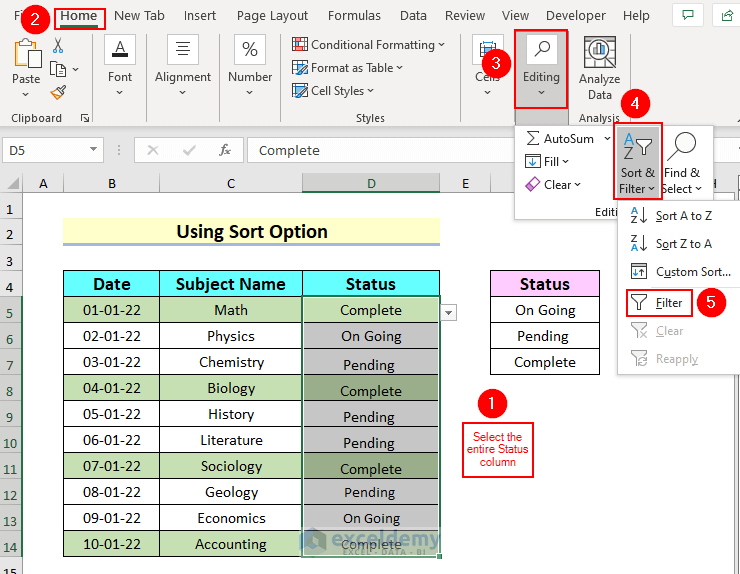Click the Cancel X in formula bar
The image size is (740, 574).
152,150
